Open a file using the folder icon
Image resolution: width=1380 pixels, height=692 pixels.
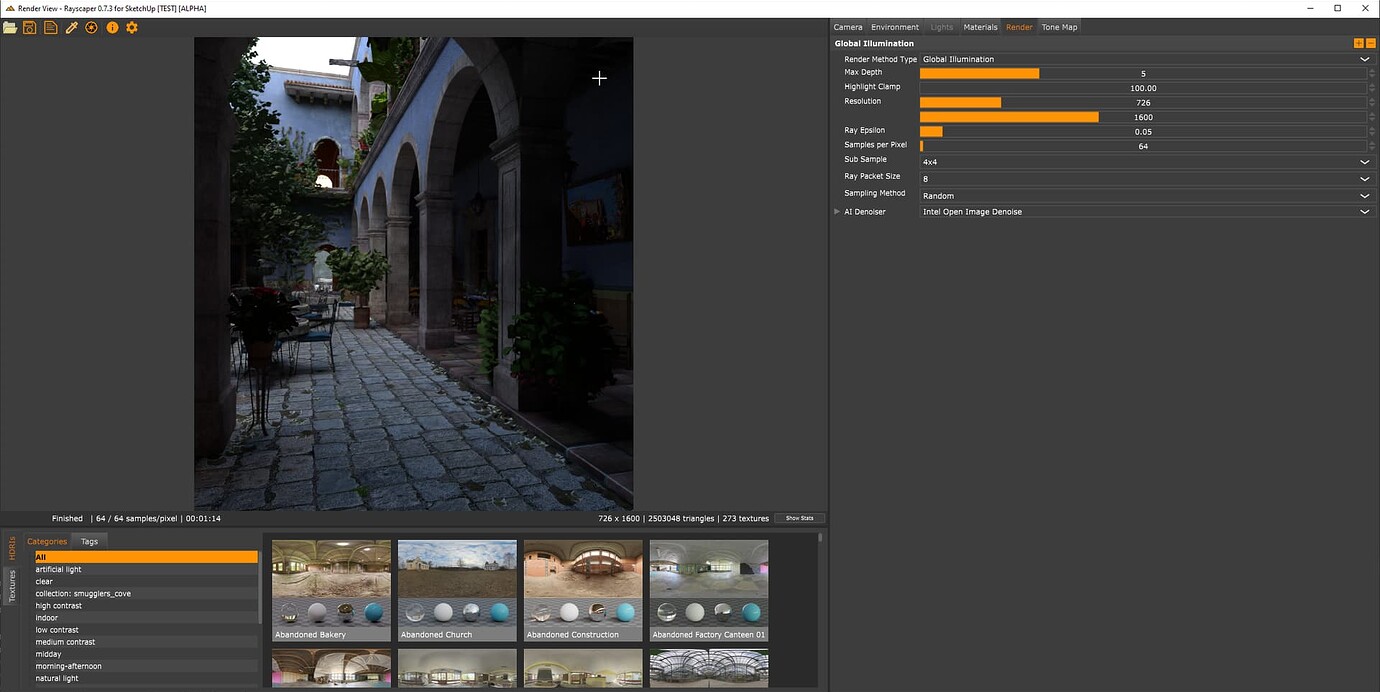[x=10, y=27]
